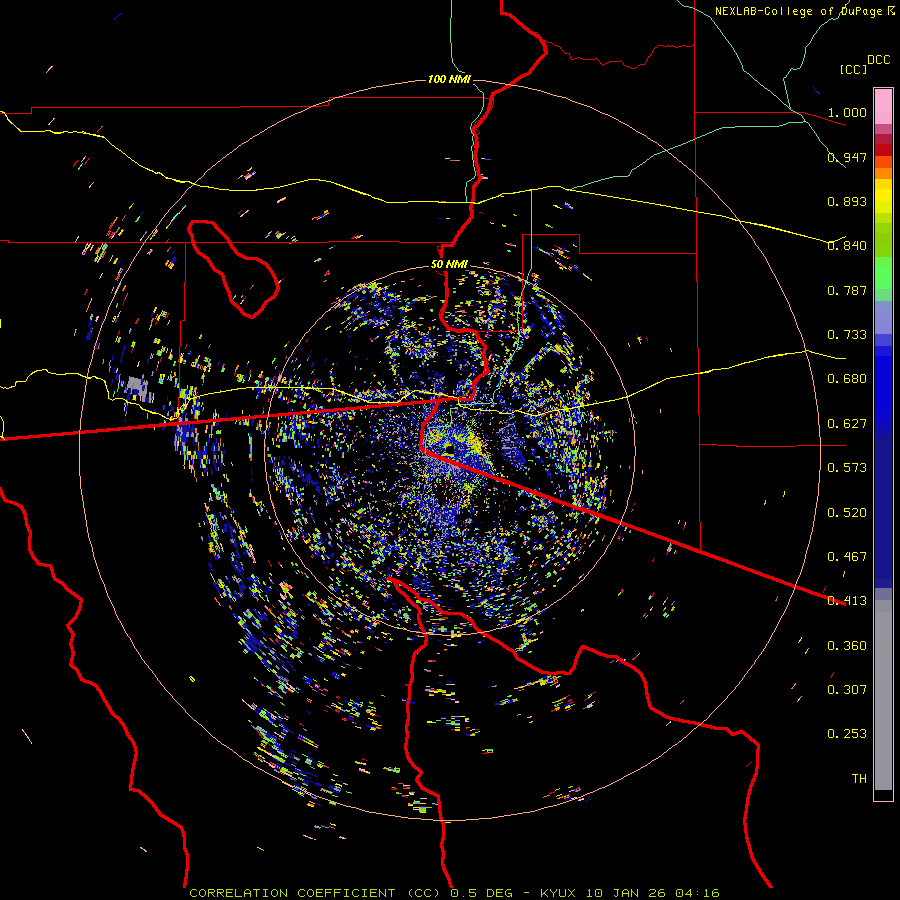Click the 100 NMI range ring label
This screenshot has width=900, height=900.
pyautogui.click(x=449, y=79)
